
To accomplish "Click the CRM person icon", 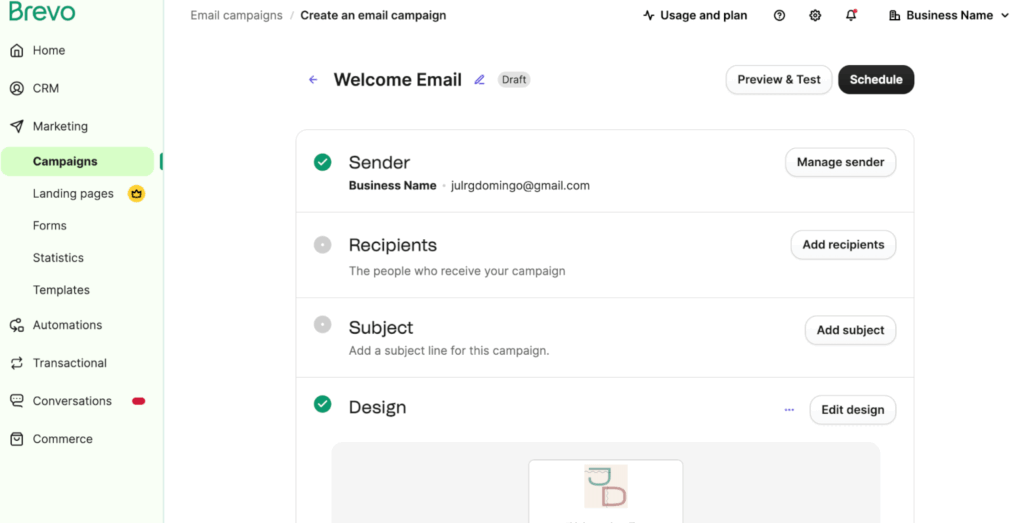I will pyautogui.click(x=17, y=88).
